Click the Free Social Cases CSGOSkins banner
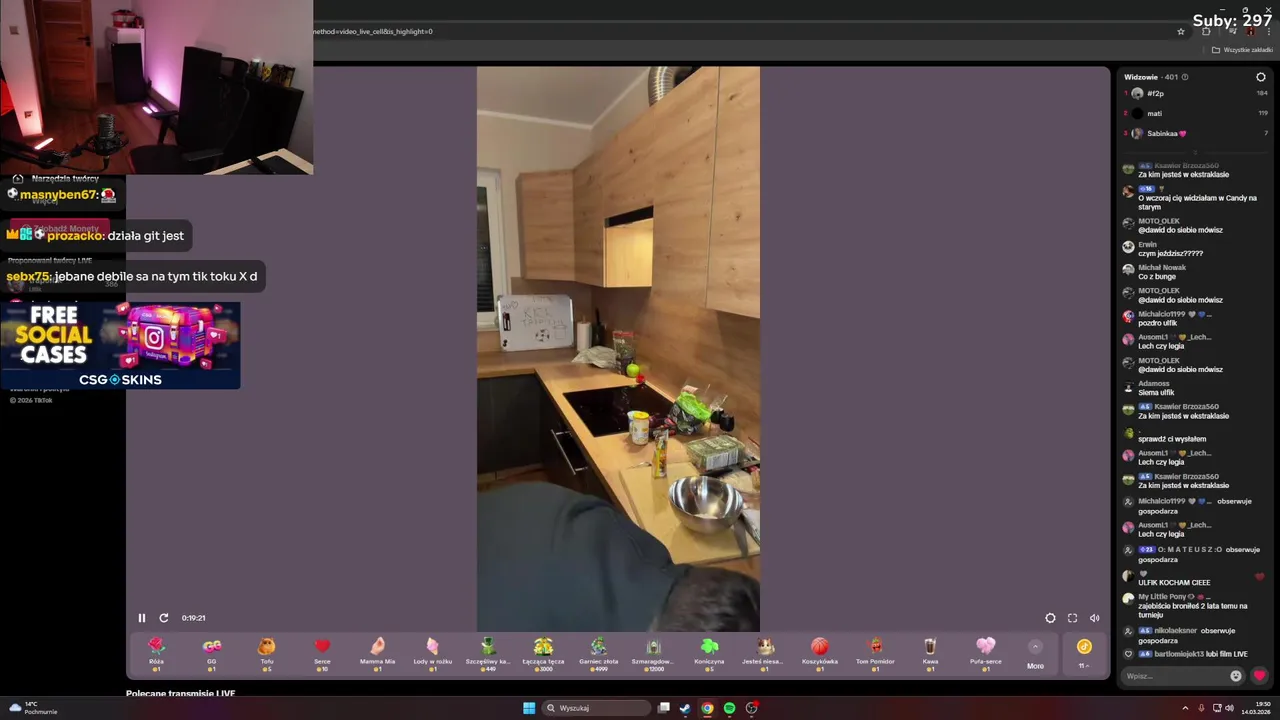Screen dimensions: 1280x720 [120, 345]
